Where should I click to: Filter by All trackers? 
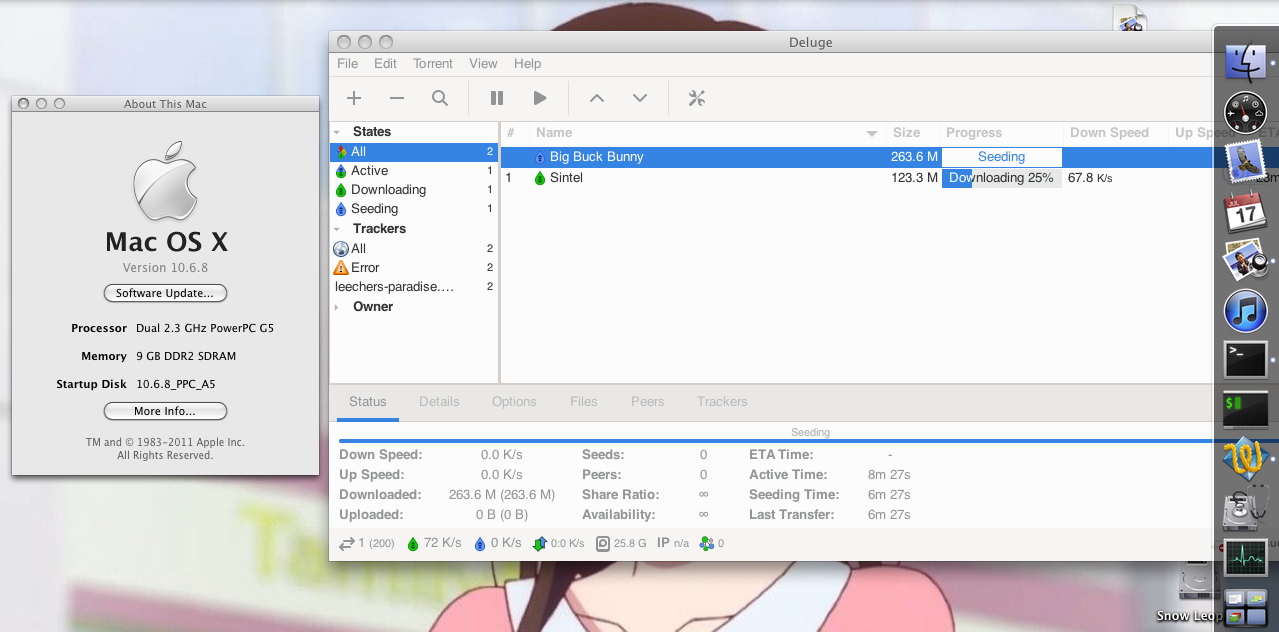point(414,248)
